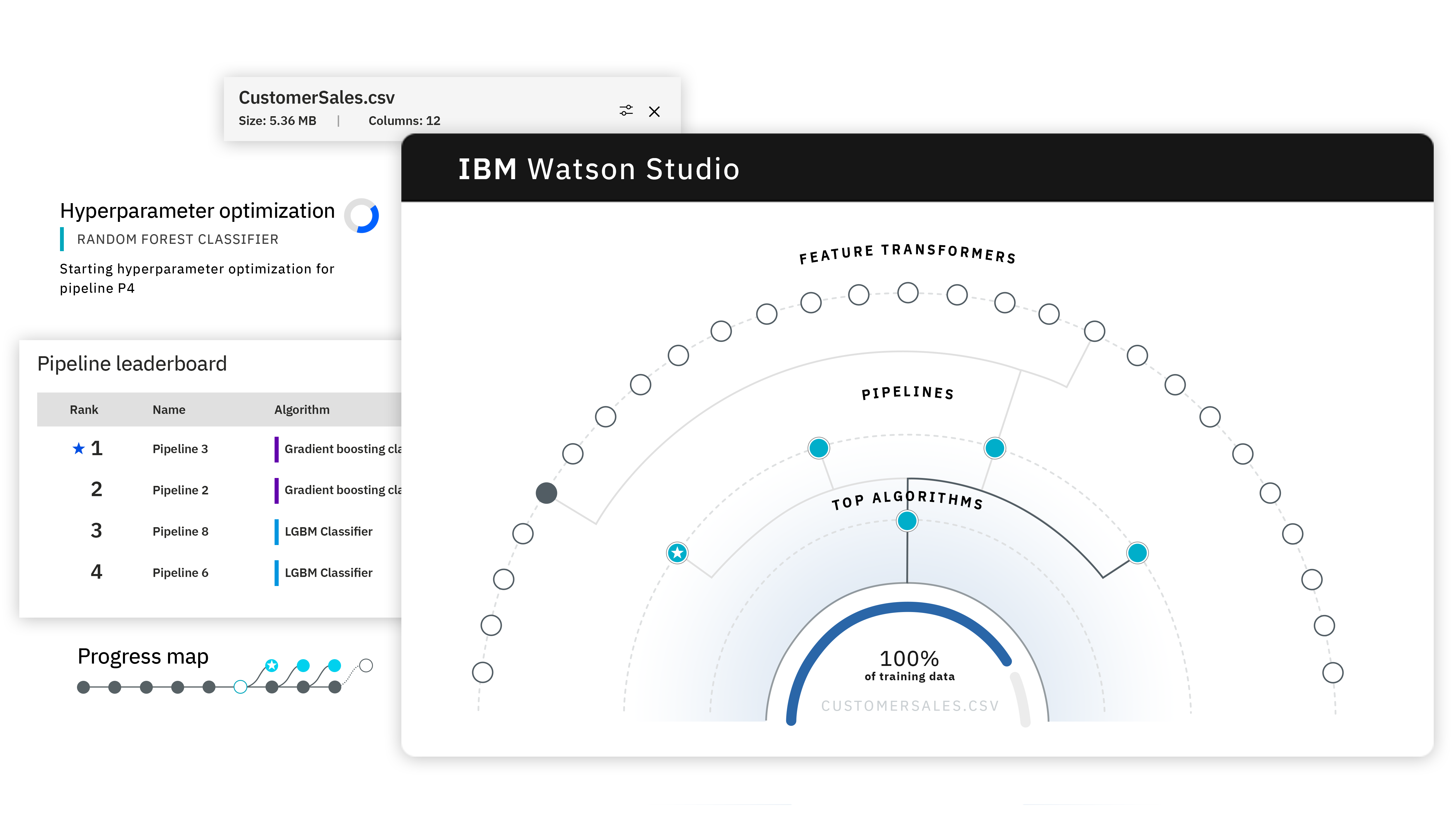This screenshot has width=1456, height=819.
Task: Click the Pipeline leaderboard heading
Action: pyautogui.click(x=132, y=364)
